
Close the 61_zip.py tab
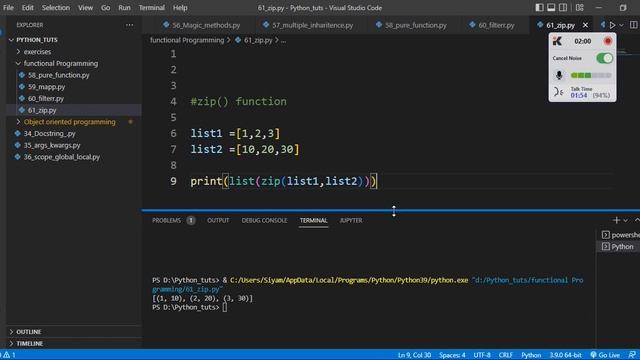(x=585, y=25)
